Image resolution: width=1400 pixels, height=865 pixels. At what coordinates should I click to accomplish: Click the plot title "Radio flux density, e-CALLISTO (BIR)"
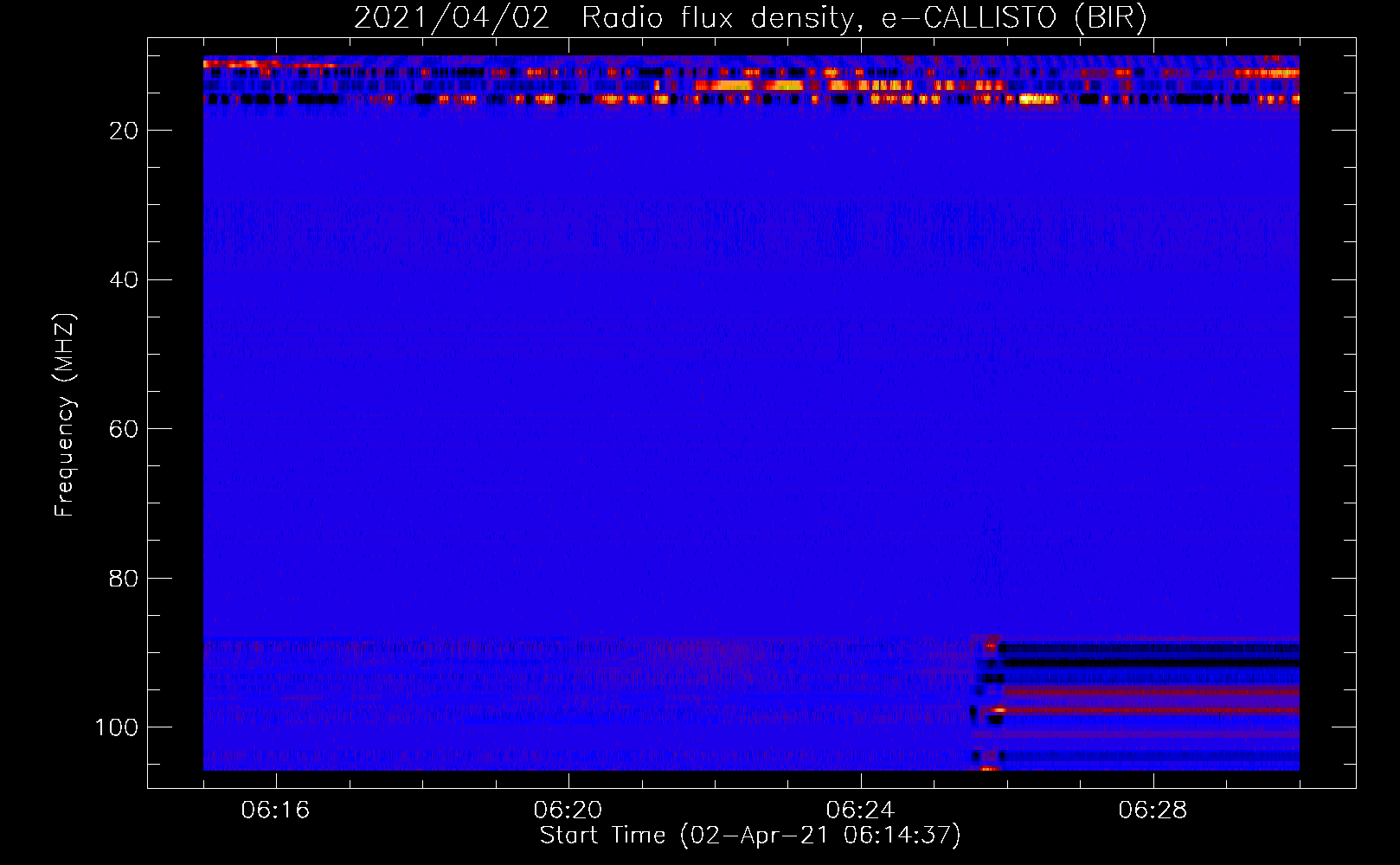click(x=864, y=18)
